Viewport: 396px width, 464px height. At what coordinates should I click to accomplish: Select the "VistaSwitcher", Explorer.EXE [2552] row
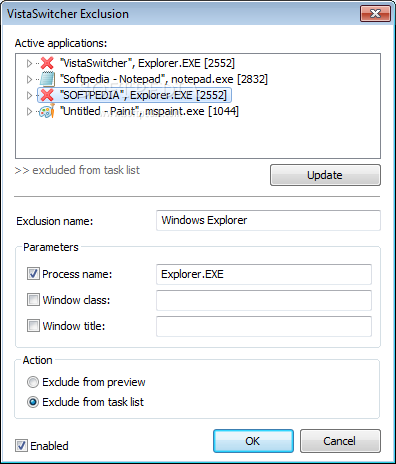point(147,63)
